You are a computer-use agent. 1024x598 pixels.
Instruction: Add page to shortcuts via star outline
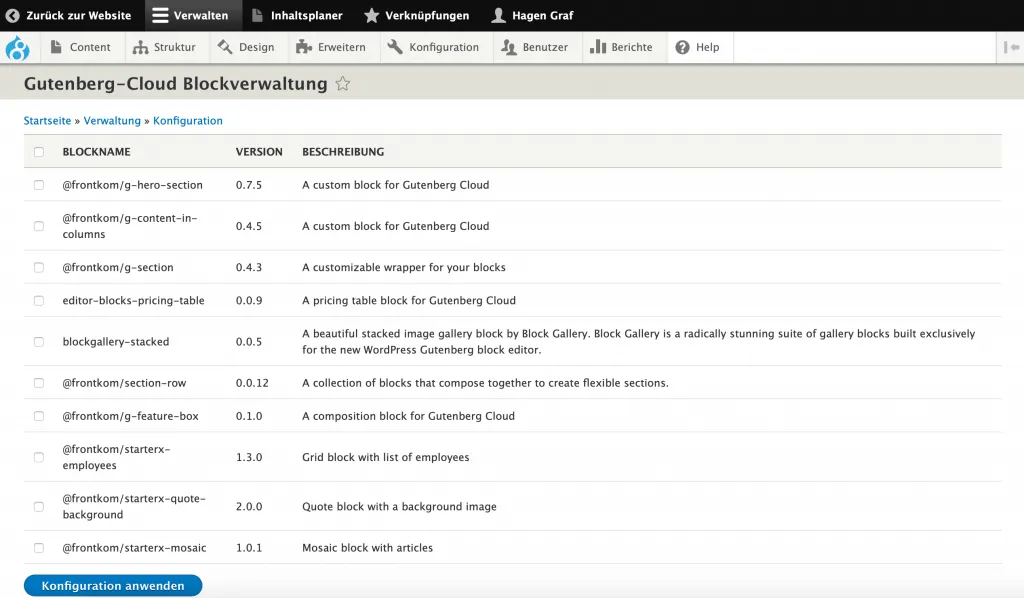pyautogui.click(x=343, y=84)
